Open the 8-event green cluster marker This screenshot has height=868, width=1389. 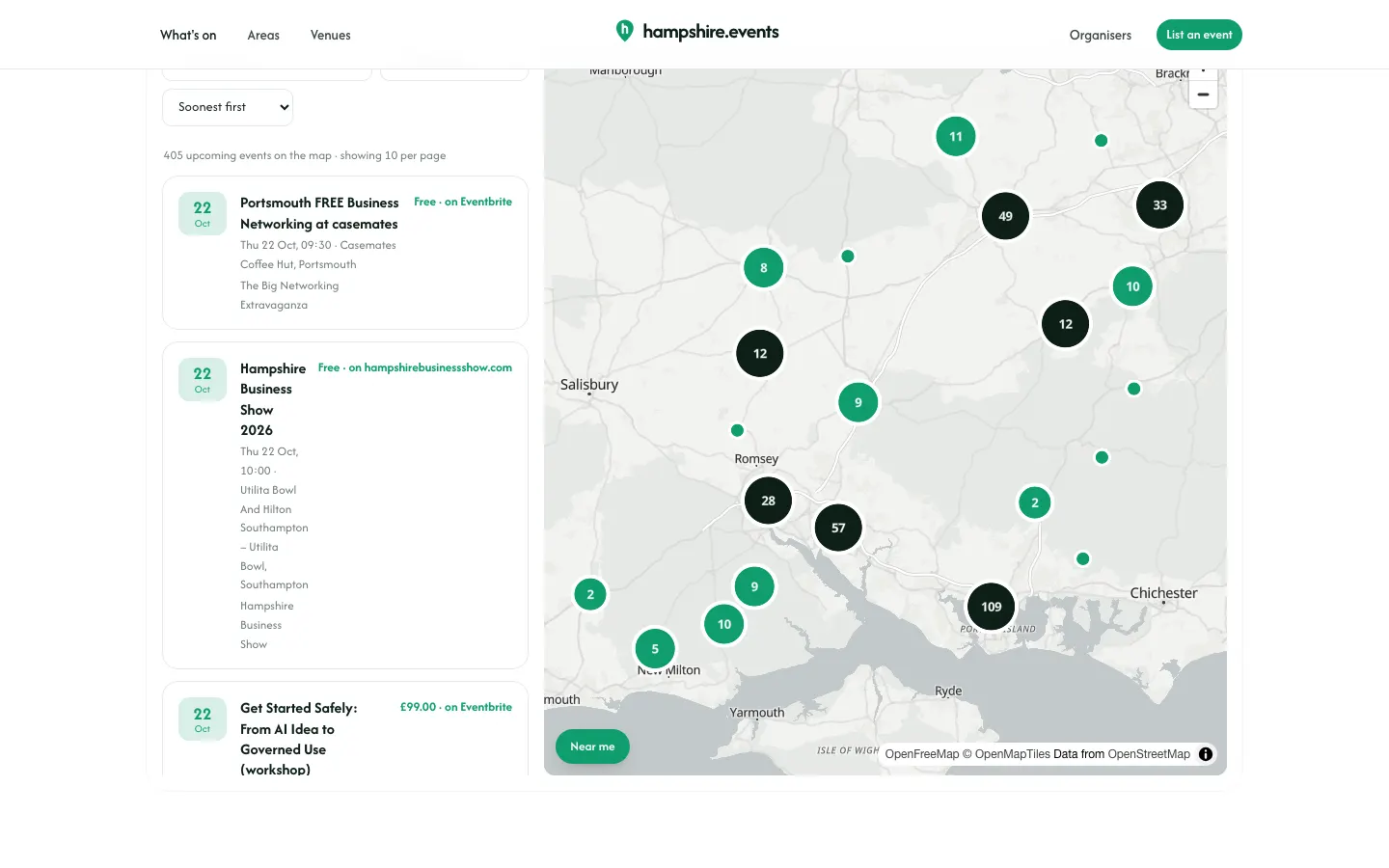tap(764, 268)
